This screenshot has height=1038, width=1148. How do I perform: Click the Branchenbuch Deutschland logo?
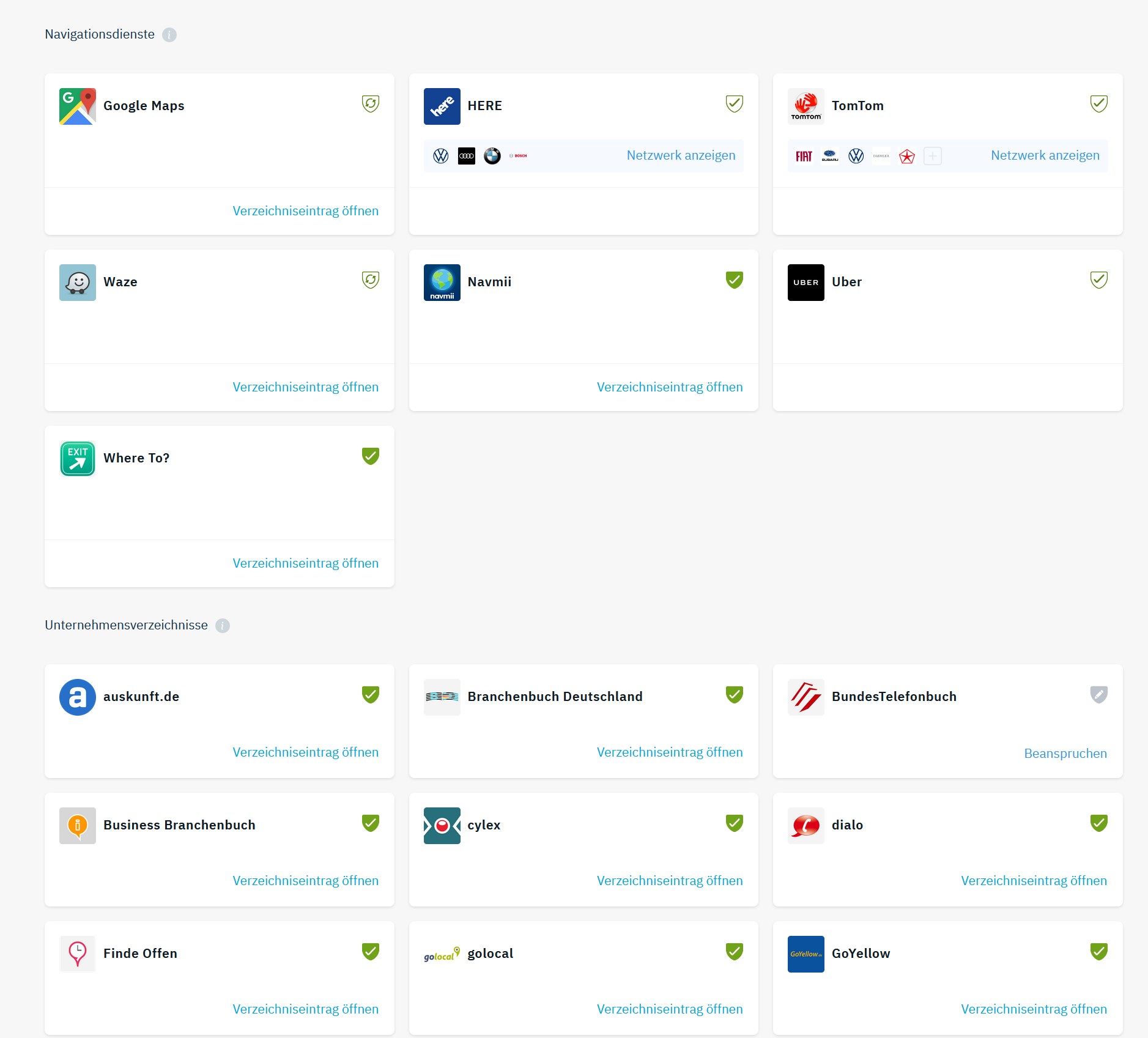pyautogui.click(x=442, y=697)
